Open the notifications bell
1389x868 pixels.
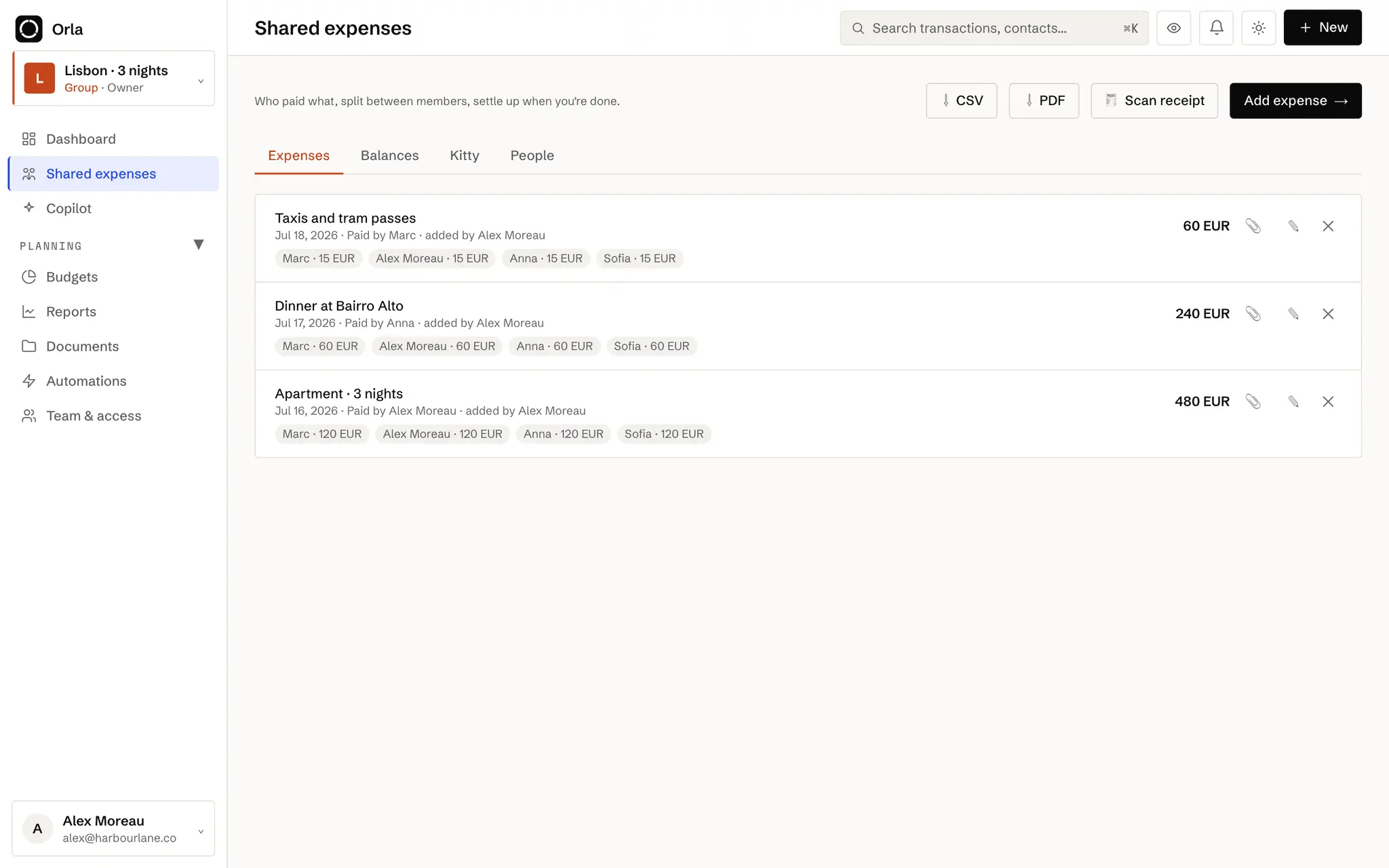pos(1216,28)
